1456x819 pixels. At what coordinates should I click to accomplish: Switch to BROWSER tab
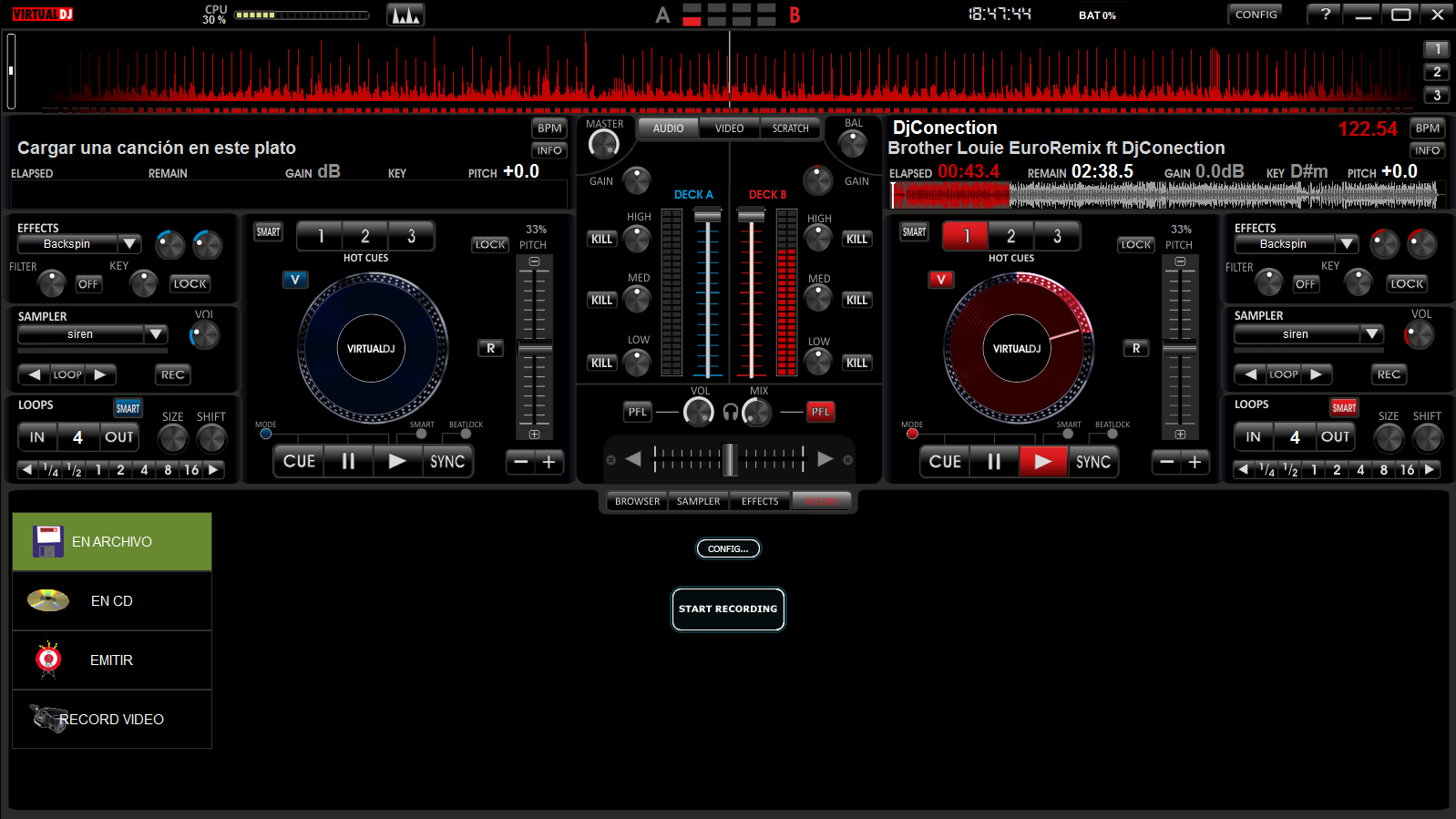pyautogui.click(x=637, y=501)
